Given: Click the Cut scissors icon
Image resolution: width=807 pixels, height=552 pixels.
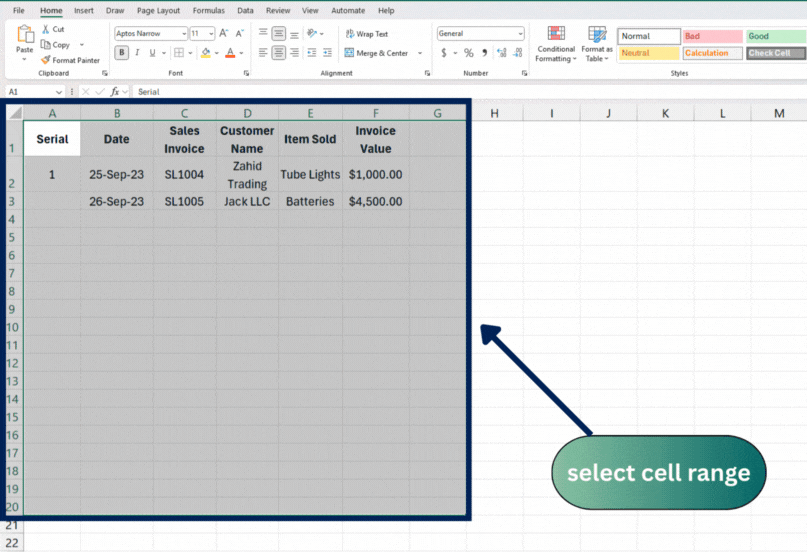Looking at the screenshot, I should (45, 30).
